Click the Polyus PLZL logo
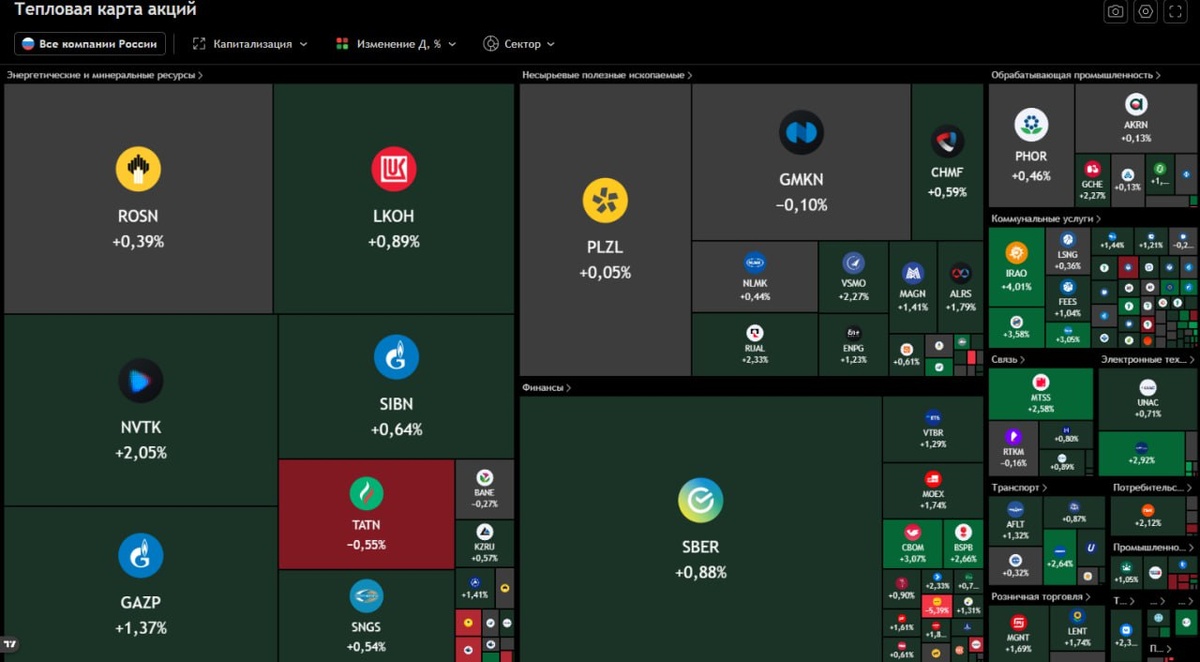 pyautogui.click(x=605, y=200)
